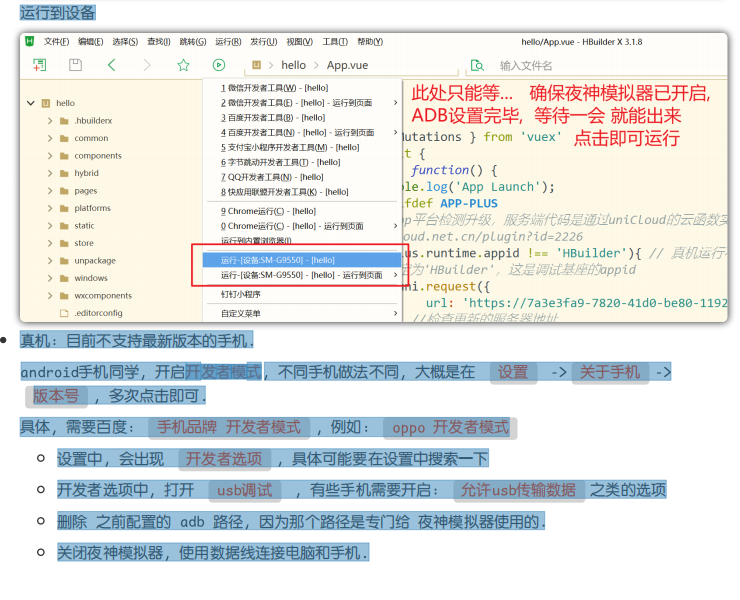Click the static folder icon
Image resolution: width=740 pixels, height=600 pixels.
[64, 226]
